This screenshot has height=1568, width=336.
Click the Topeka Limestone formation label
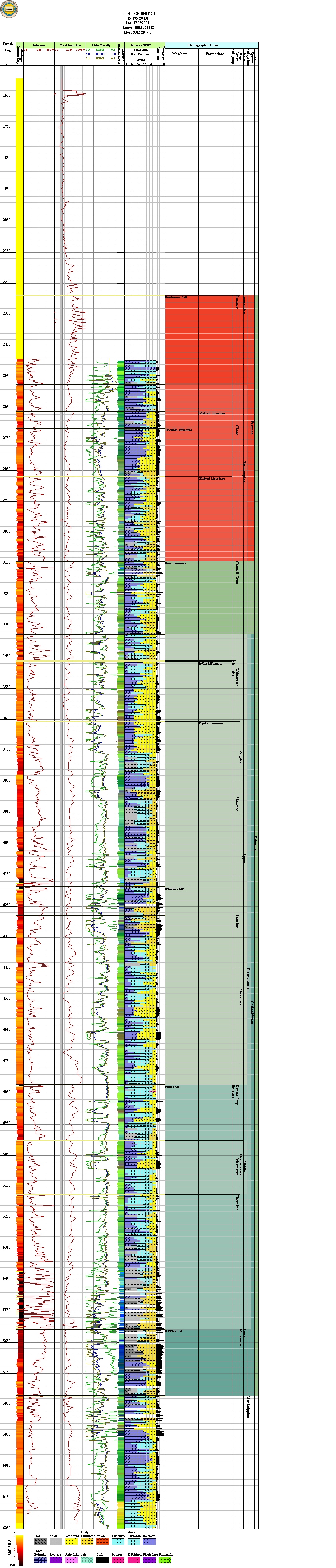coord(211,724)
